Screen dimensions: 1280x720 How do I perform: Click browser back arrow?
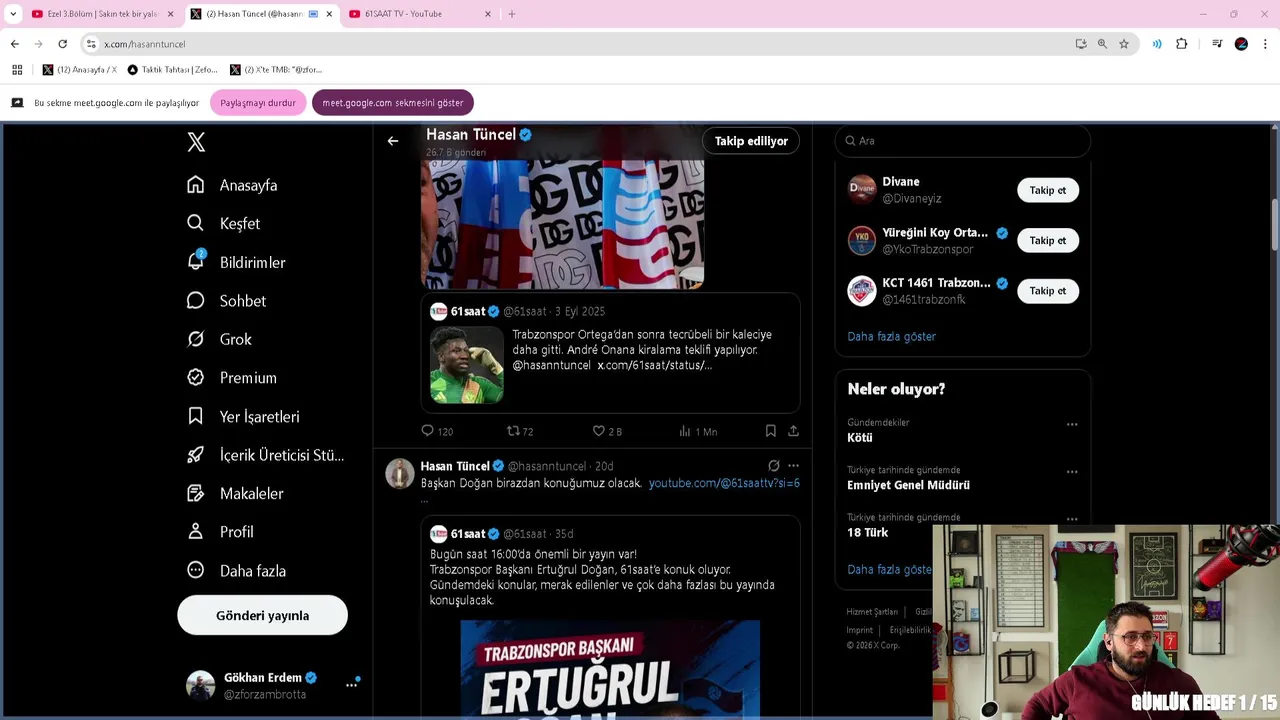coord(14,44)
